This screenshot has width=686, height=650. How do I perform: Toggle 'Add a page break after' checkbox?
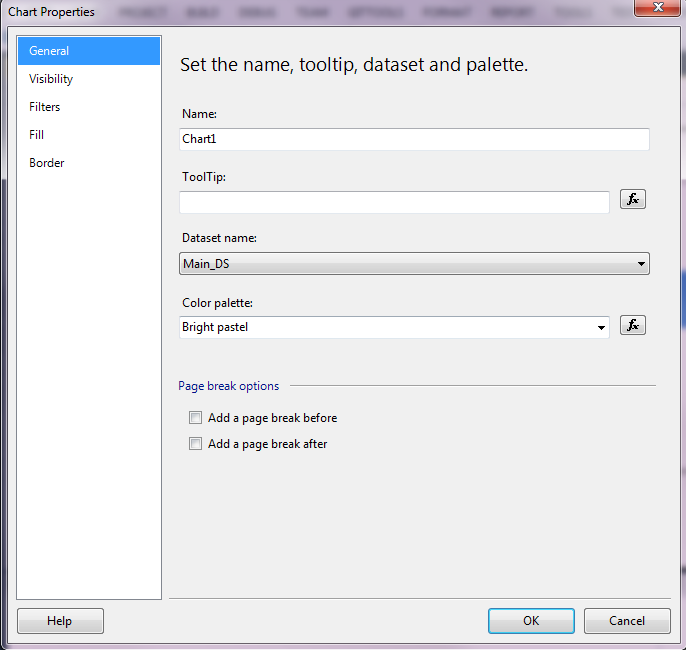coord(196,444)
